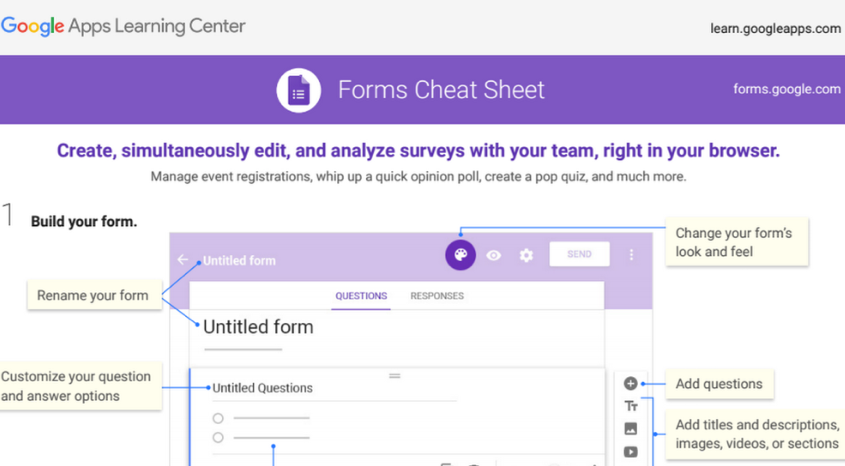The image size is (845, 466).
Task: Click the Untitled Questions title field
Action: pos(263,388)
